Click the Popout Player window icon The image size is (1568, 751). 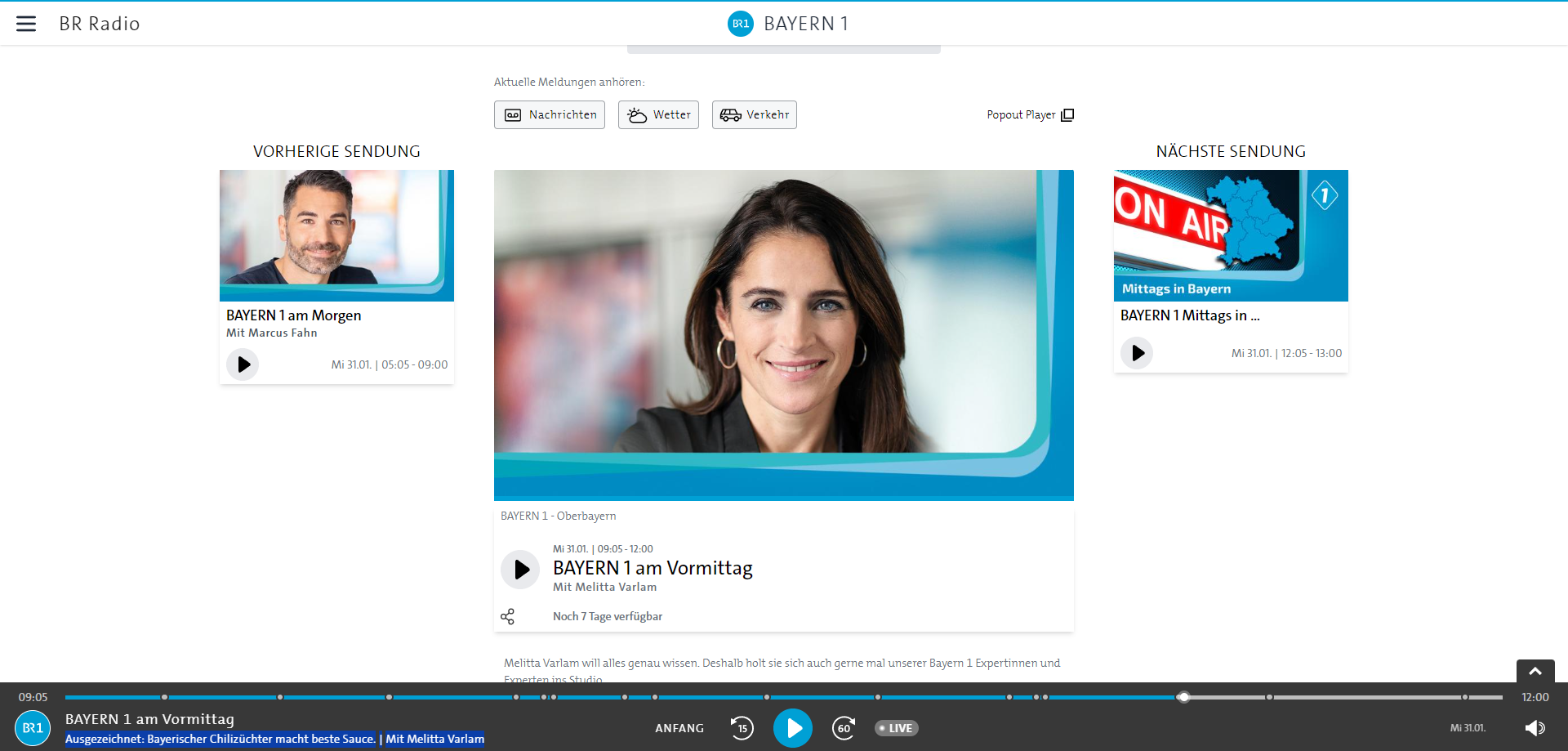tap(1067, 115)
